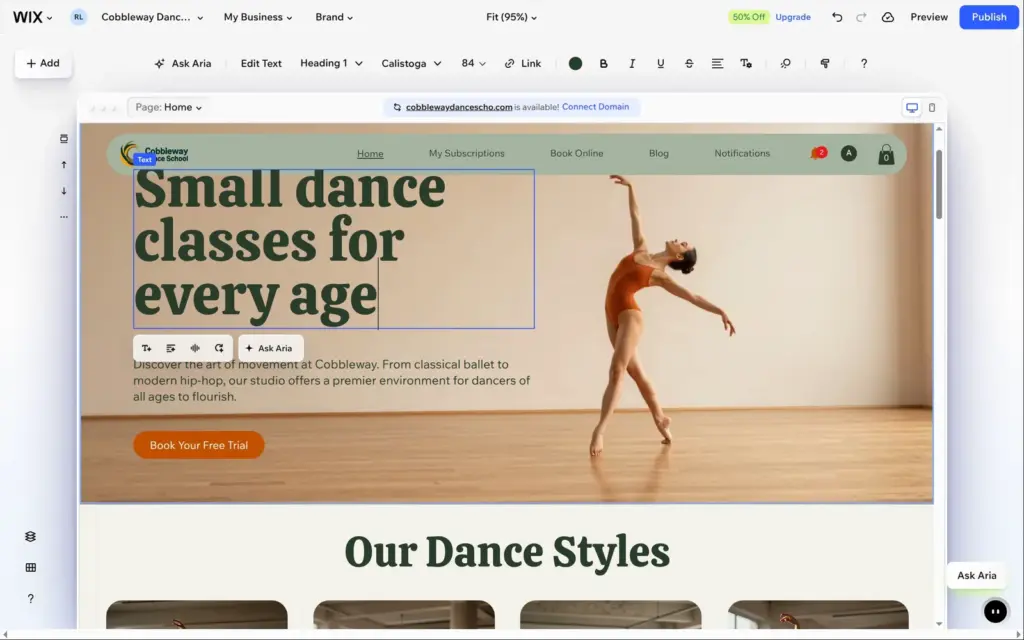
Task: Click the search and replace icon in toolbar
Action: [x=786, y=63]
